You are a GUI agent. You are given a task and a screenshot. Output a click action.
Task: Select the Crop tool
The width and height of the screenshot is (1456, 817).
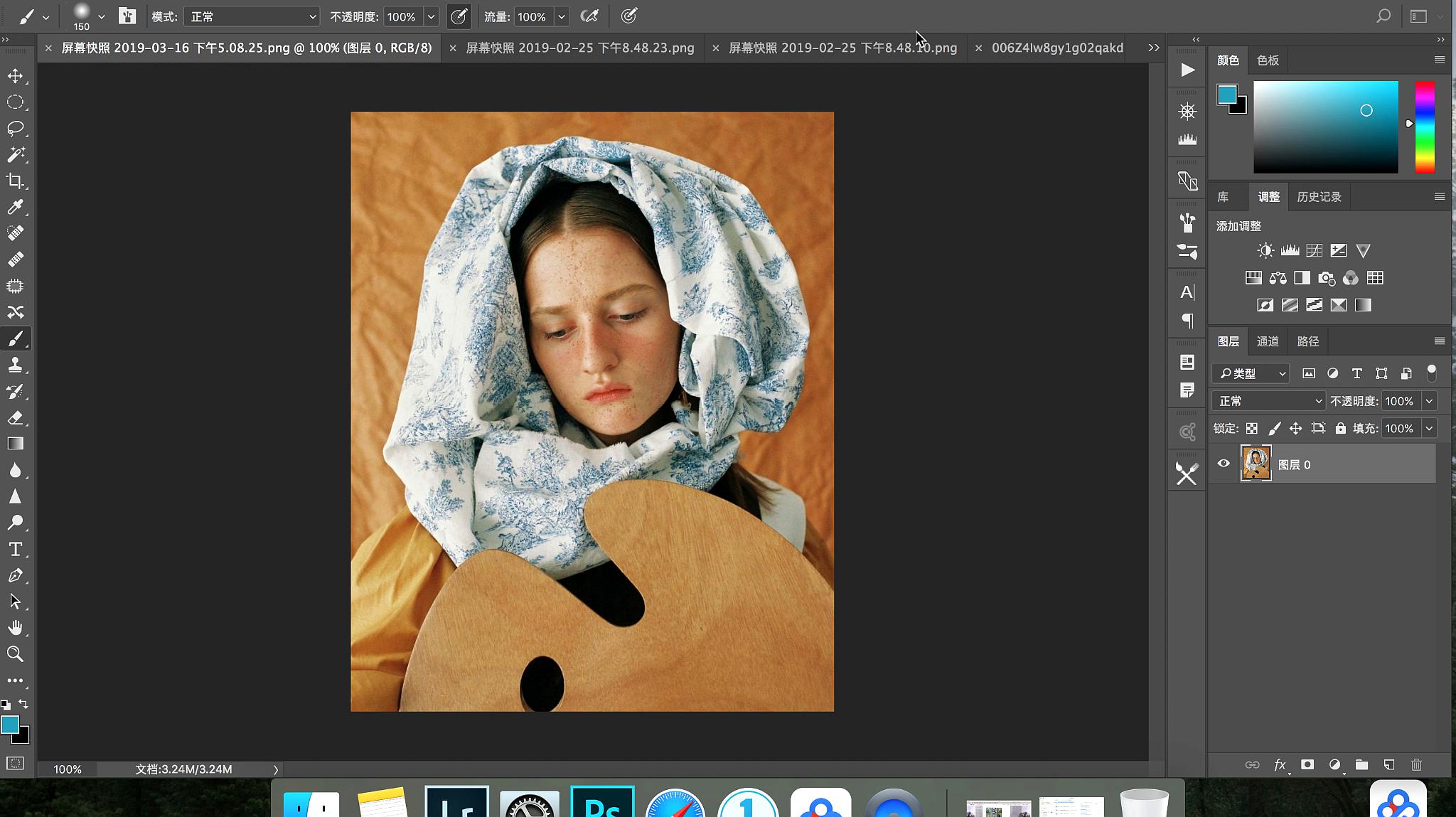click(x=15, y=181)
